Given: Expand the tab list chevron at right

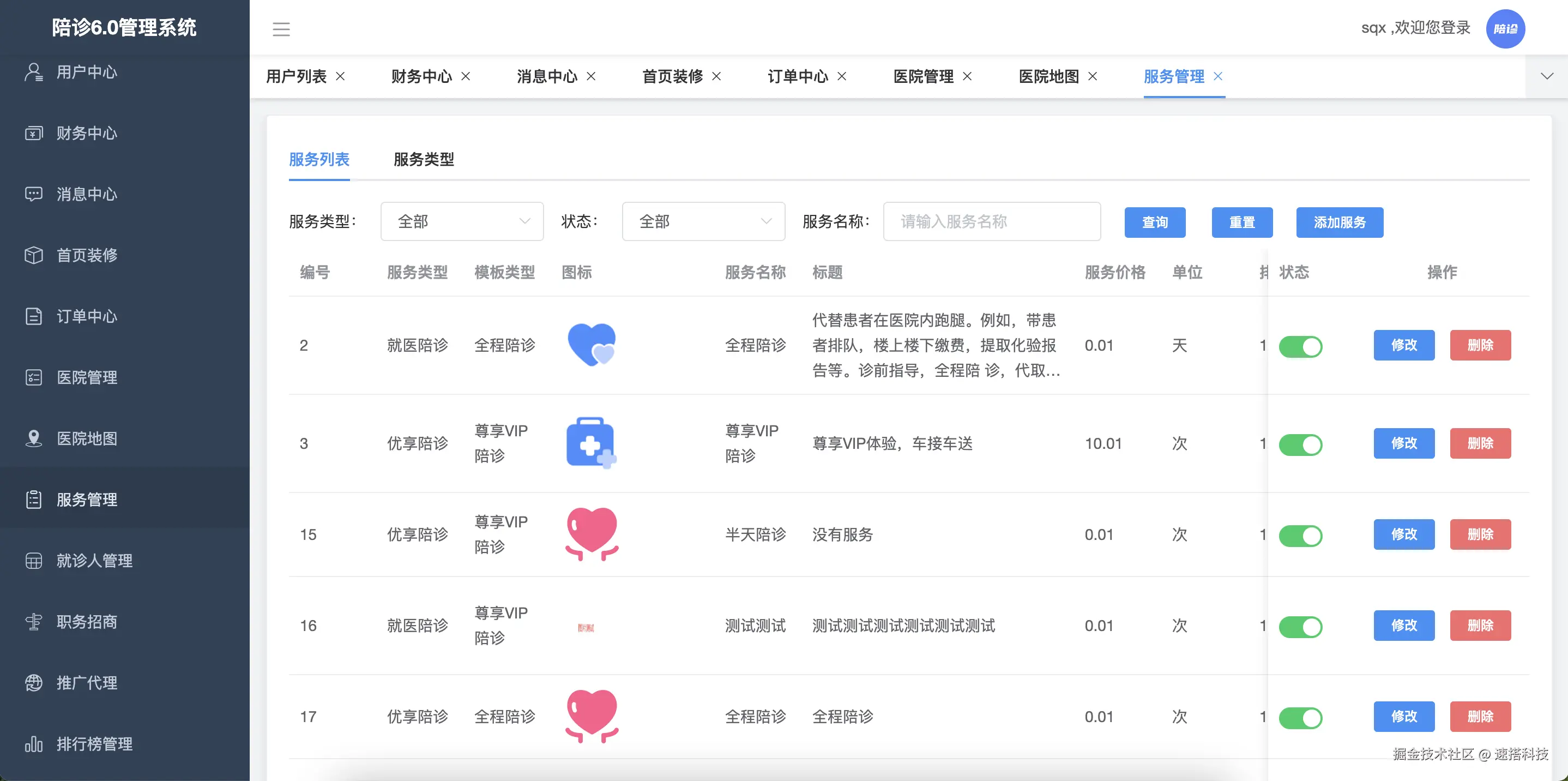Looking at the screenshot, I should (x=1546, y=76).
